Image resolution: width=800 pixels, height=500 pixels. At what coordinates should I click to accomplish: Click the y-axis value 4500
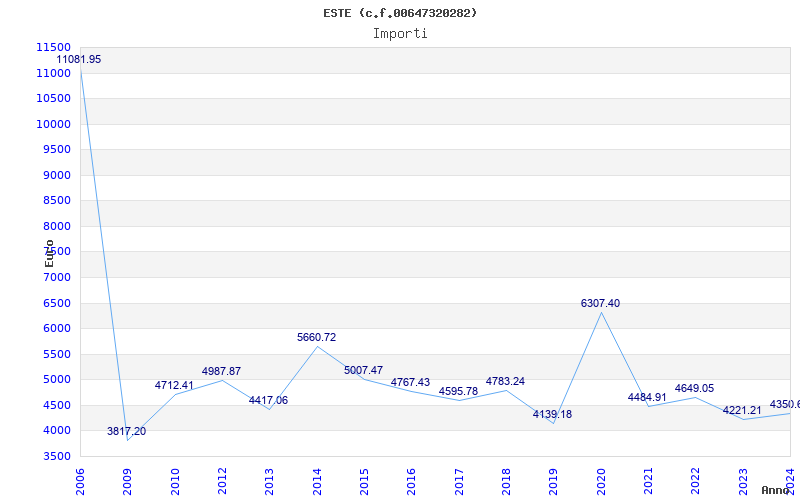57,405
